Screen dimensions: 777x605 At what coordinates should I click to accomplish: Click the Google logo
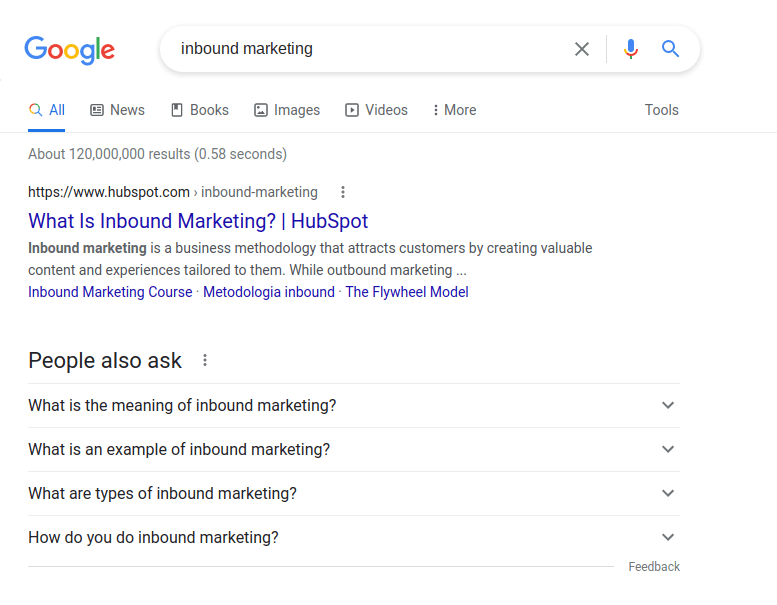(69, 49)
